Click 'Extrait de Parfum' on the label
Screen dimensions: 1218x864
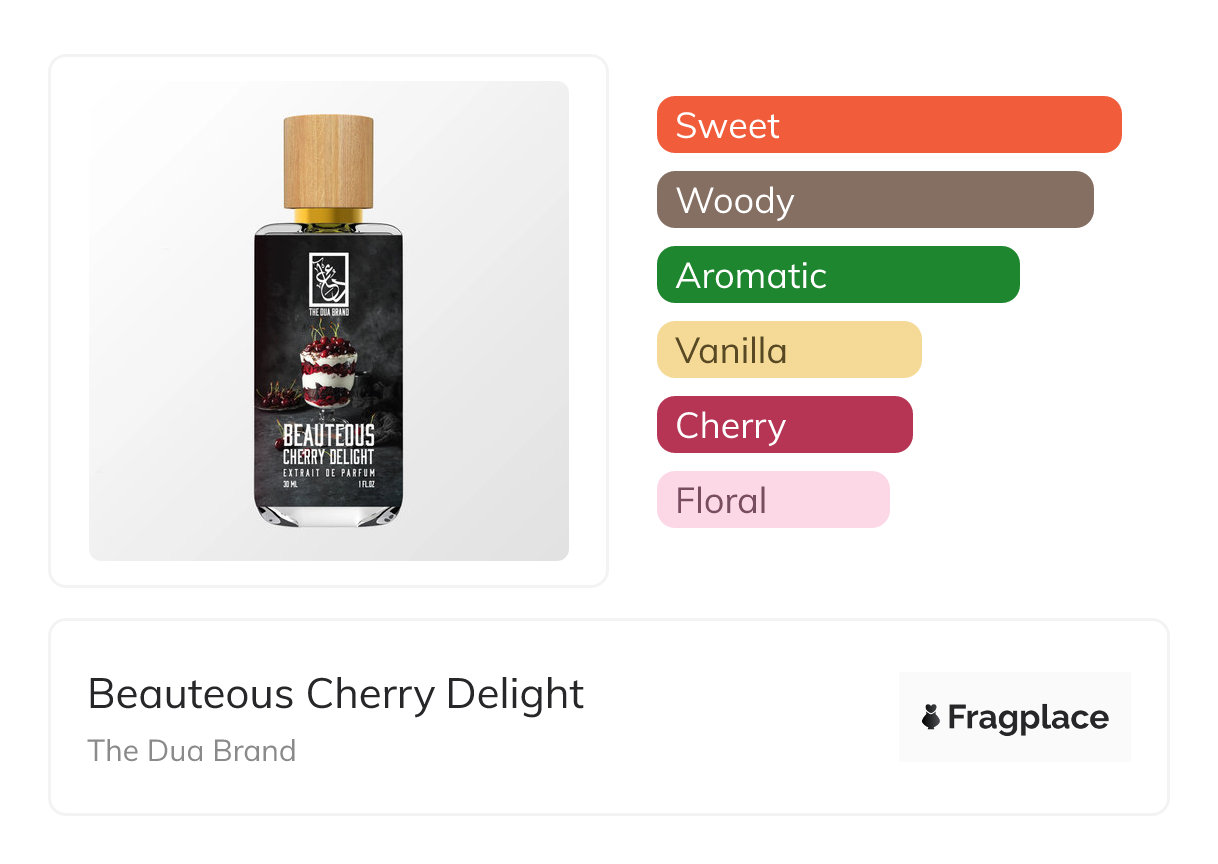coord(328,471)
